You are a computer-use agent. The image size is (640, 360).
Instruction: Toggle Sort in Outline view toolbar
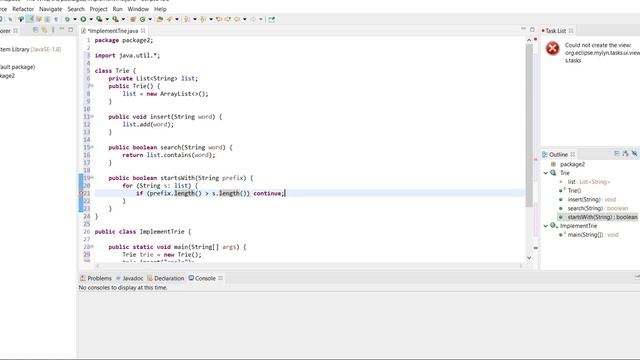point(625,153)
